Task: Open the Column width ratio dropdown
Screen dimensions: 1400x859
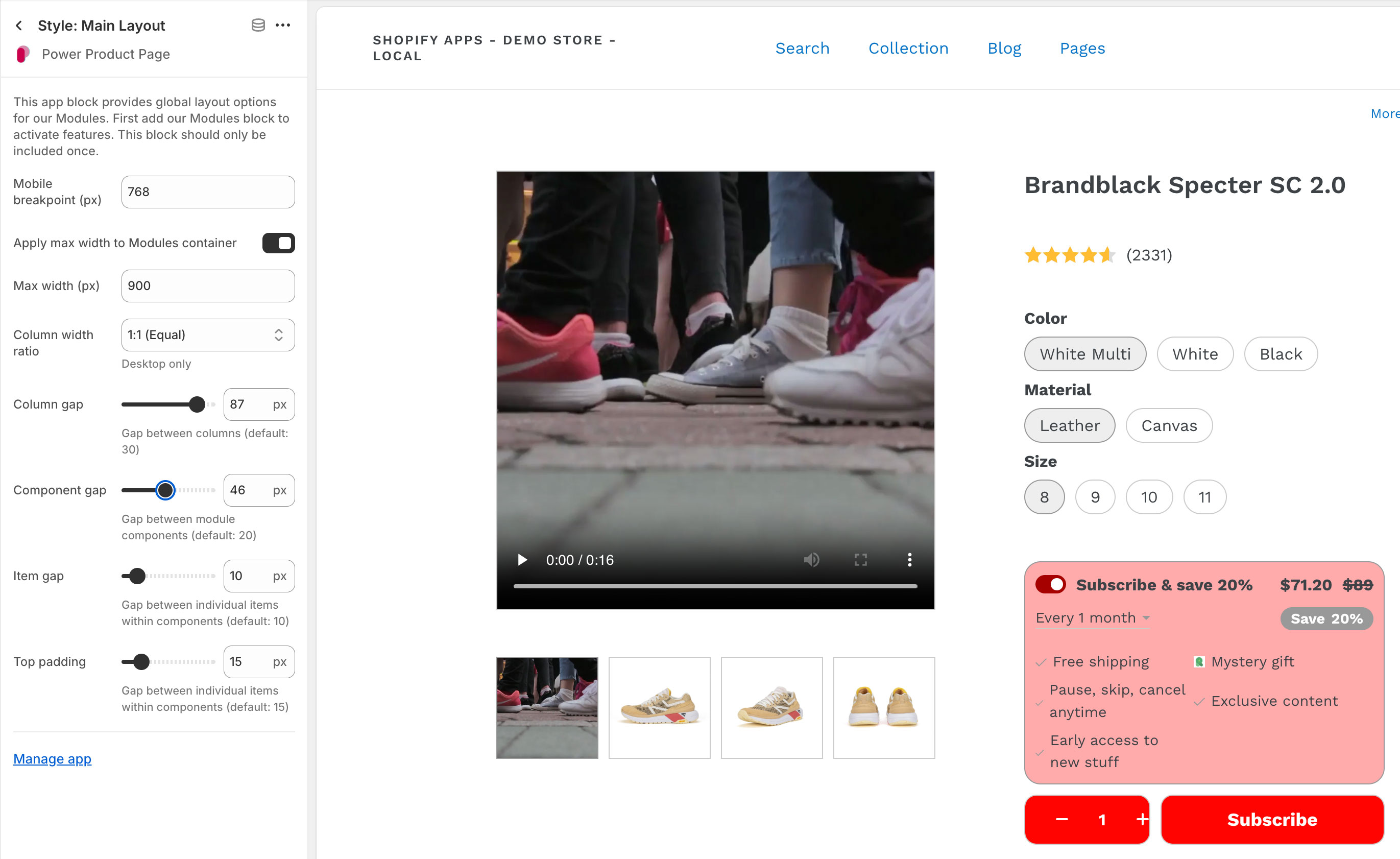Action: click(207, 335)
